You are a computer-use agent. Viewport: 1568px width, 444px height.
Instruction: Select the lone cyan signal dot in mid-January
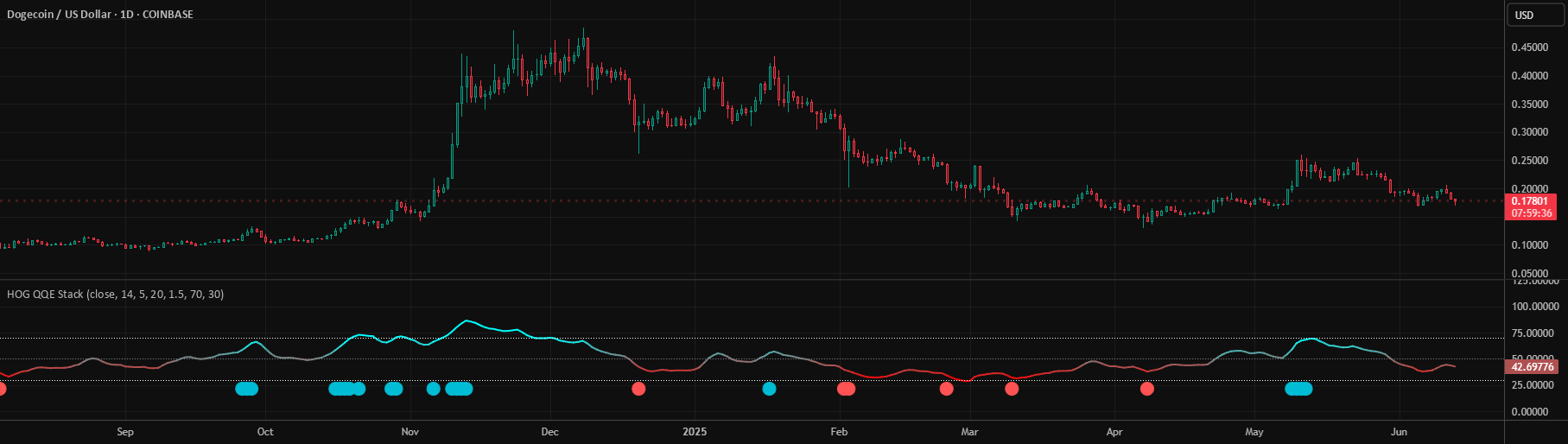(x=769, y=389)
